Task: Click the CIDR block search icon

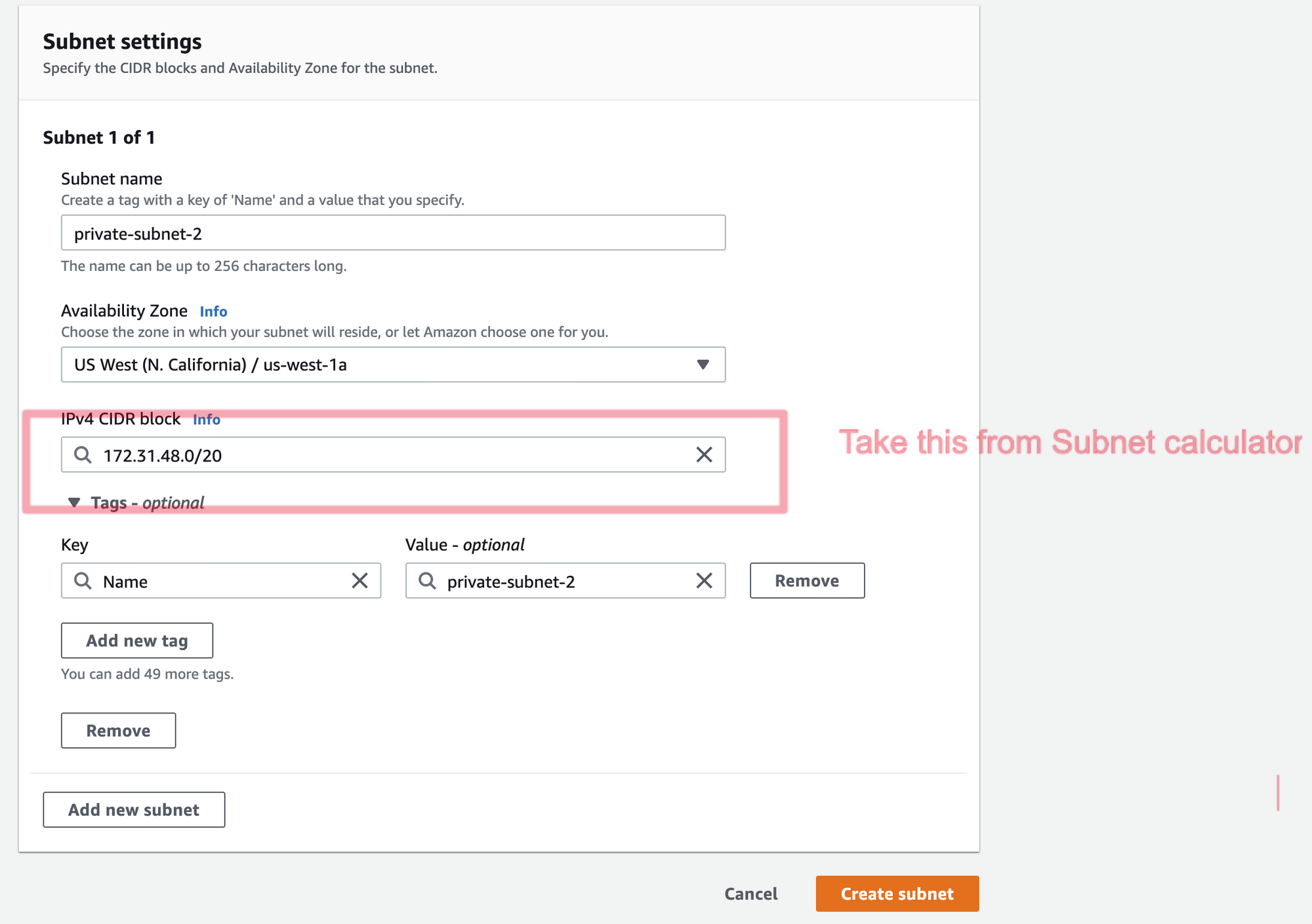Action: coord(83,454)
